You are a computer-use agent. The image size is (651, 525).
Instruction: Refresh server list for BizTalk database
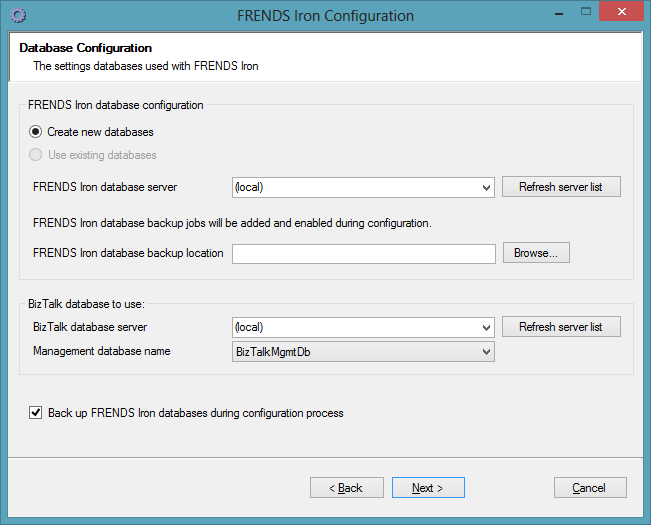[561, 327]
